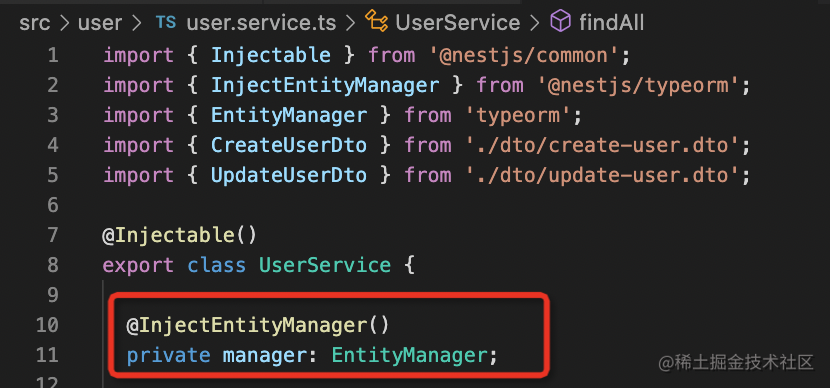
Task: Open findAll breadcrumb symbol list
Action: click(611, 23)
